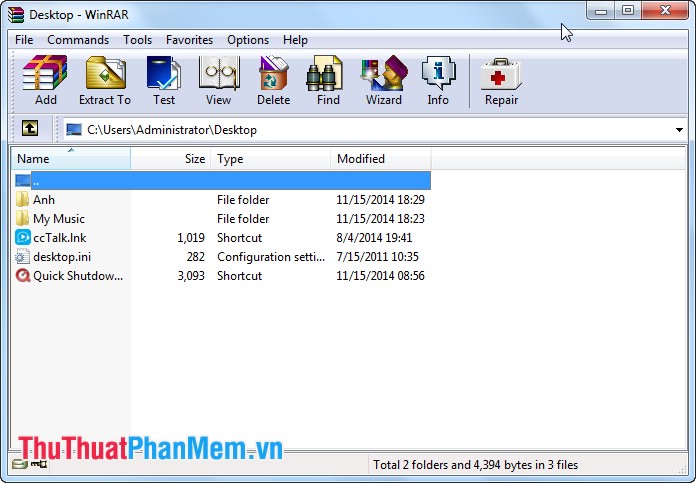The height and width of the screenshot is (483, 696).
Task: Minimize the WinRAR window
Action: click(601, 11)
